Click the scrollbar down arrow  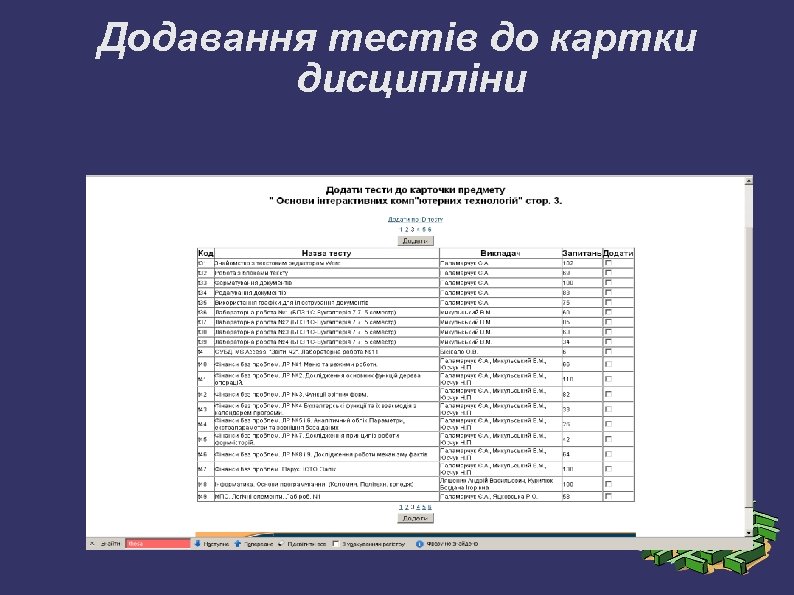tap(748, 533)
